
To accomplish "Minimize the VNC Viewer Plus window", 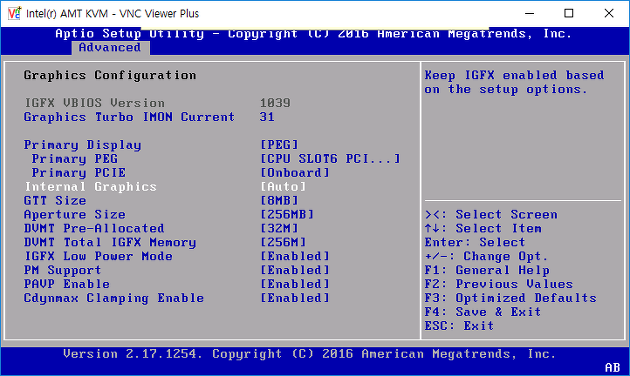I will point(530,13).
